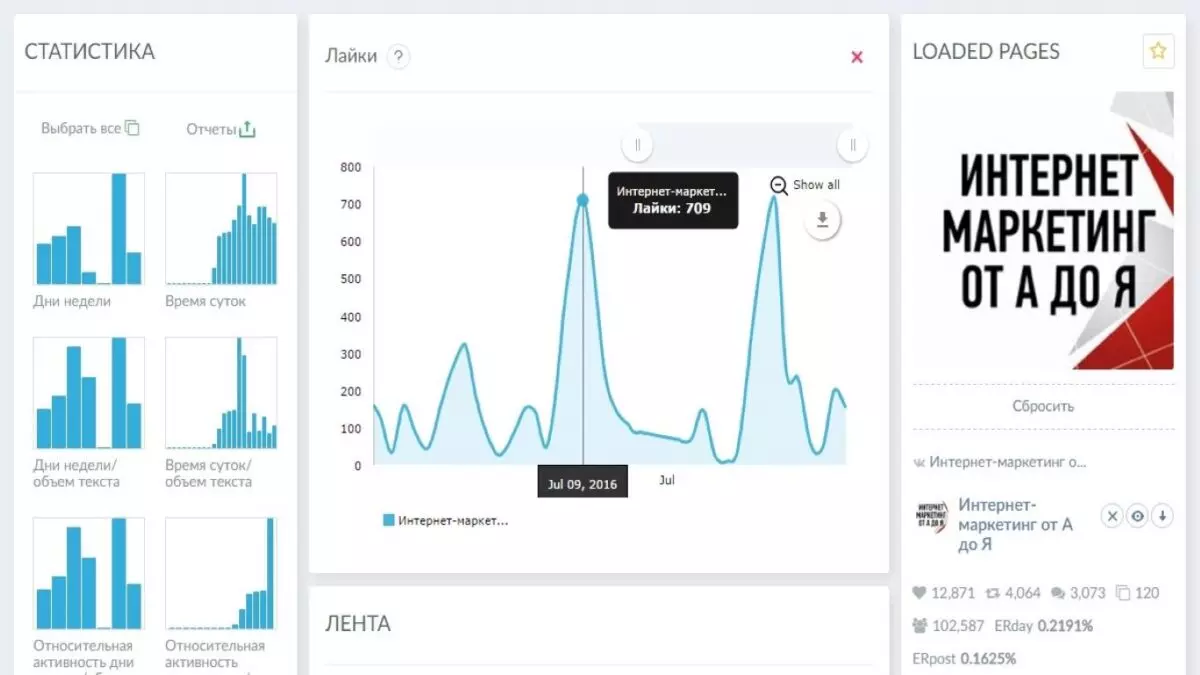
Task: Click the Jul 09 peak data point
Action: click(583, 200)
